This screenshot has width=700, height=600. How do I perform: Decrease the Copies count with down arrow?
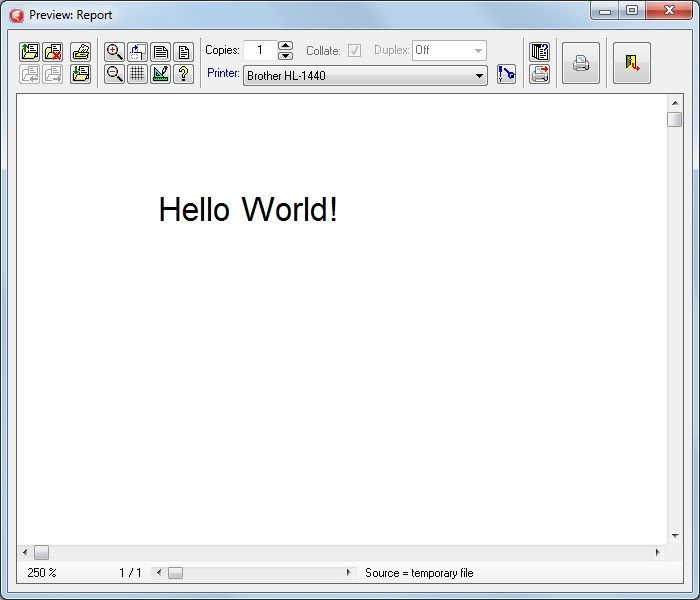[x=285, y=56]
